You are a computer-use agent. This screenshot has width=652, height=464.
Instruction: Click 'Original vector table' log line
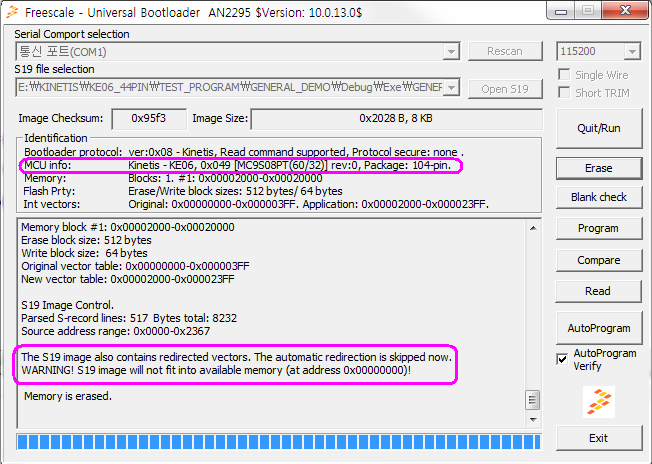(x=135, y=266)
